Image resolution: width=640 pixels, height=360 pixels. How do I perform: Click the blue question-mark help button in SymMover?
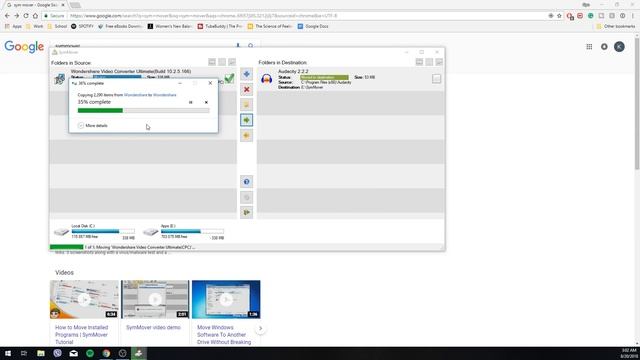pyautogui.click(x=247, y=182)
